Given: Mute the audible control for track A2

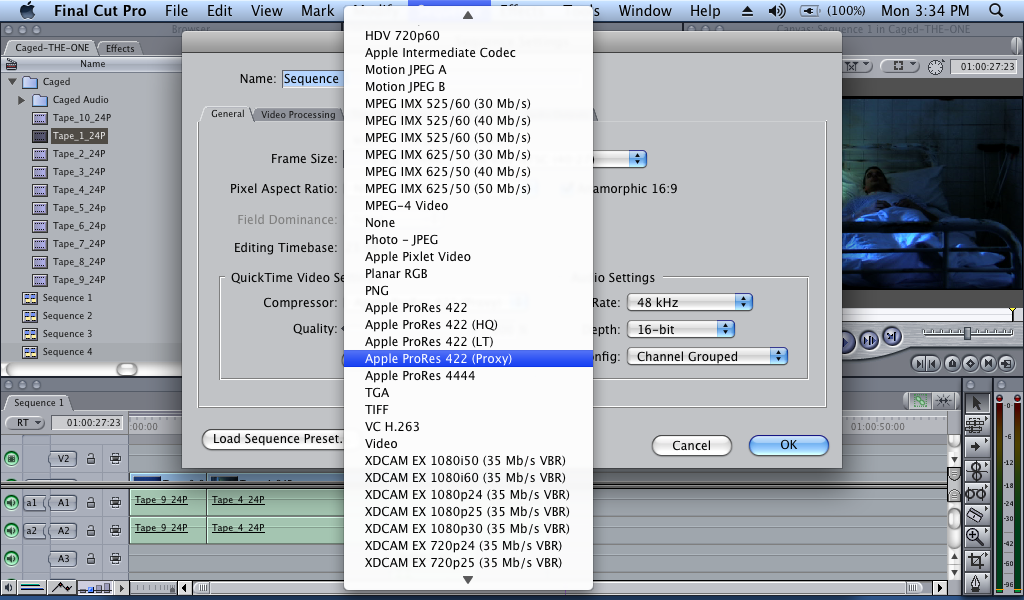Looking at the screenshot, I should point(11,530).
